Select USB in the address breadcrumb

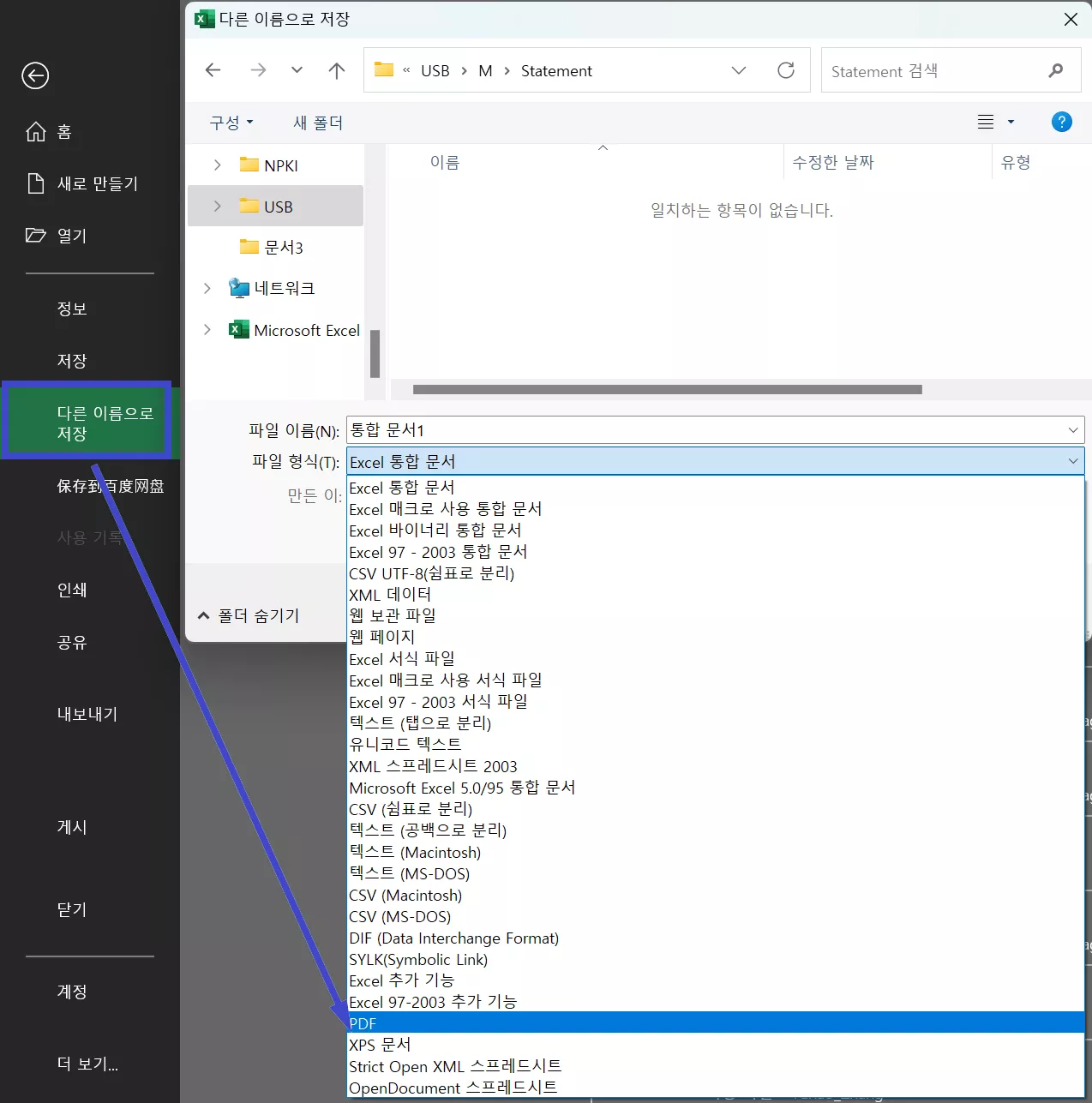pyautogui.click(x=435, y=70)
